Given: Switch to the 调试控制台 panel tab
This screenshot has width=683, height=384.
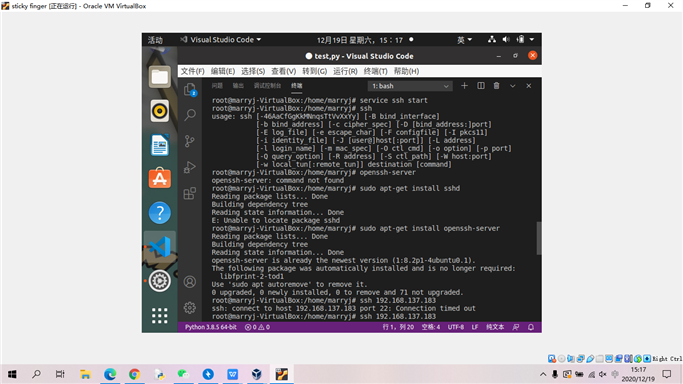Looking at the screenshot, I should [267, 86].
